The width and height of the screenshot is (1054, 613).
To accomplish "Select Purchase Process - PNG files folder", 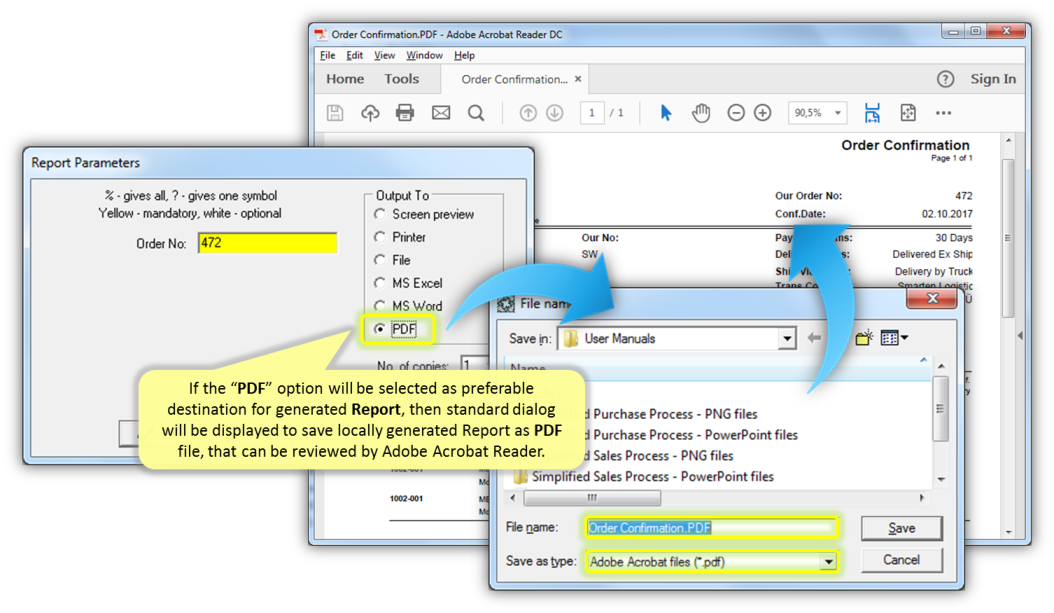I will pyautogui.click(x=675, y=414).
